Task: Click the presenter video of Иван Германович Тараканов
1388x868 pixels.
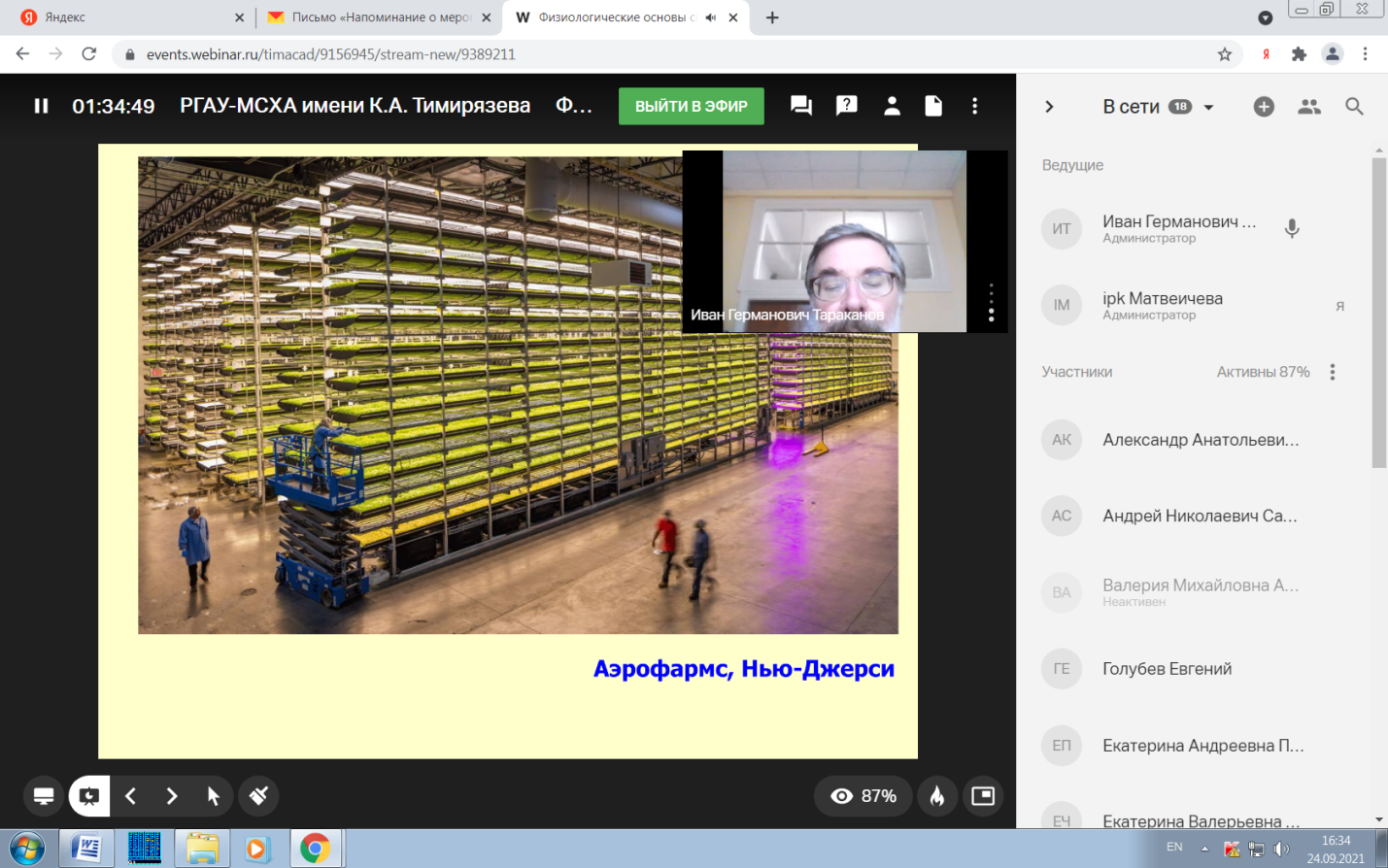Action: click(845, 242)
